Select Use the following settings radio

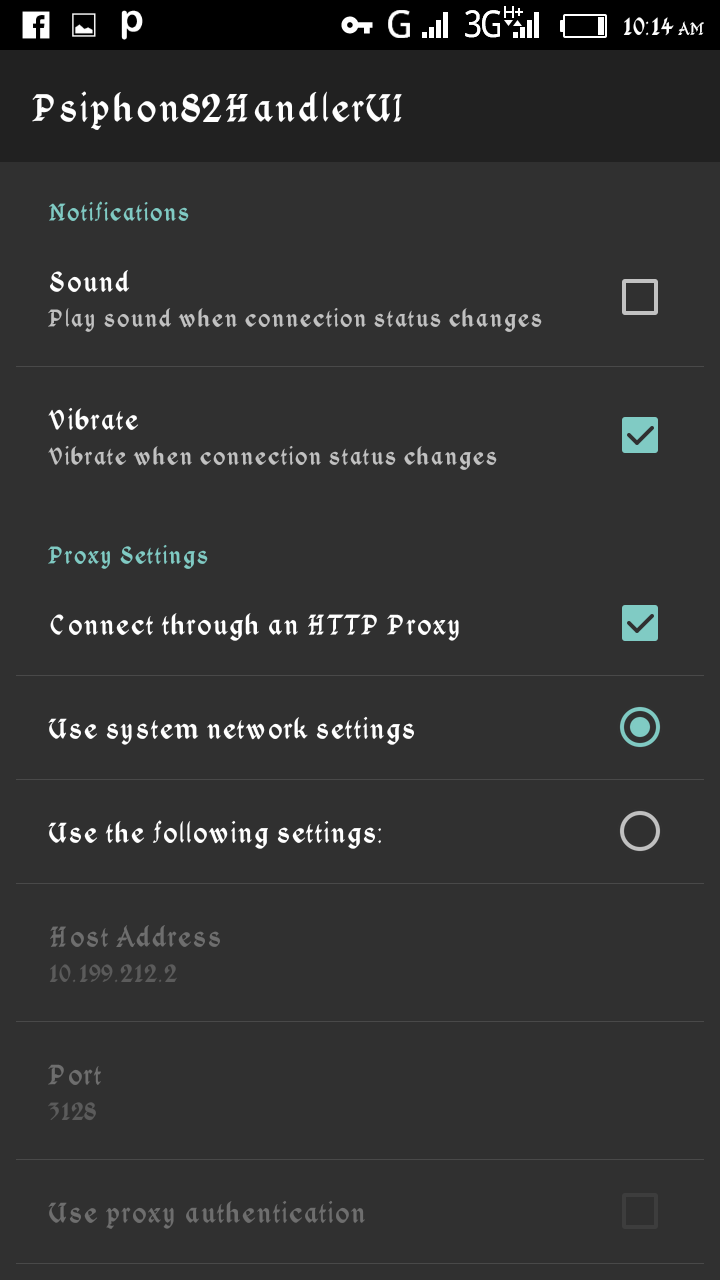pos(640,831)
